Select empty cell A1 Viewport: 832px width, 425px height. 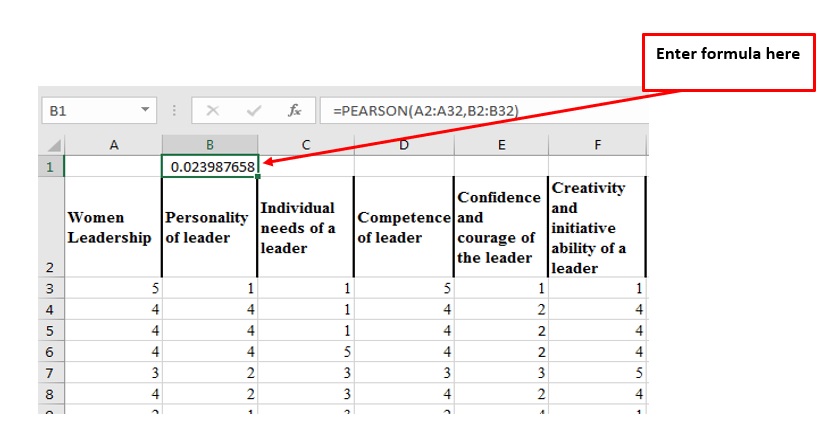click(113, 166)
